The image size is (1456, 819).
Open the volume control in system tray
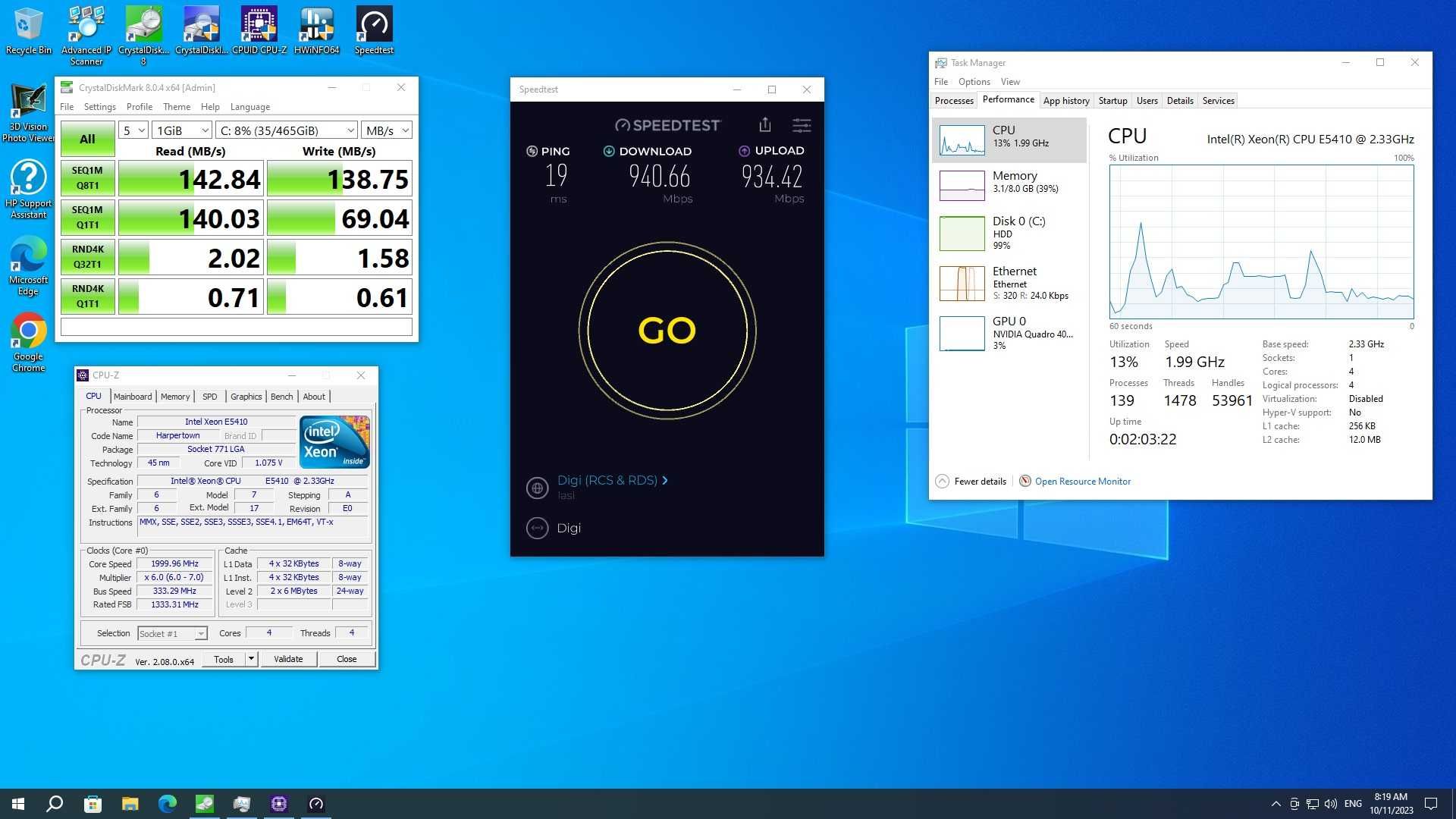click(x=1331, y=804)
